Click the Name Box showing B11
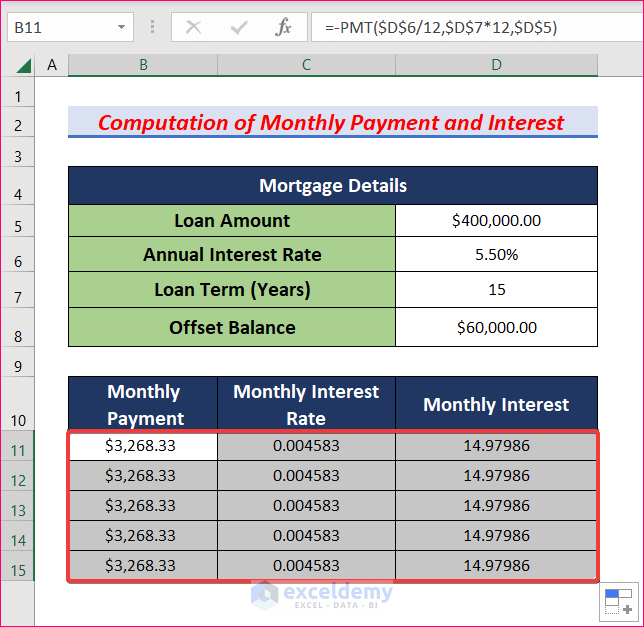 coord(70,28)
